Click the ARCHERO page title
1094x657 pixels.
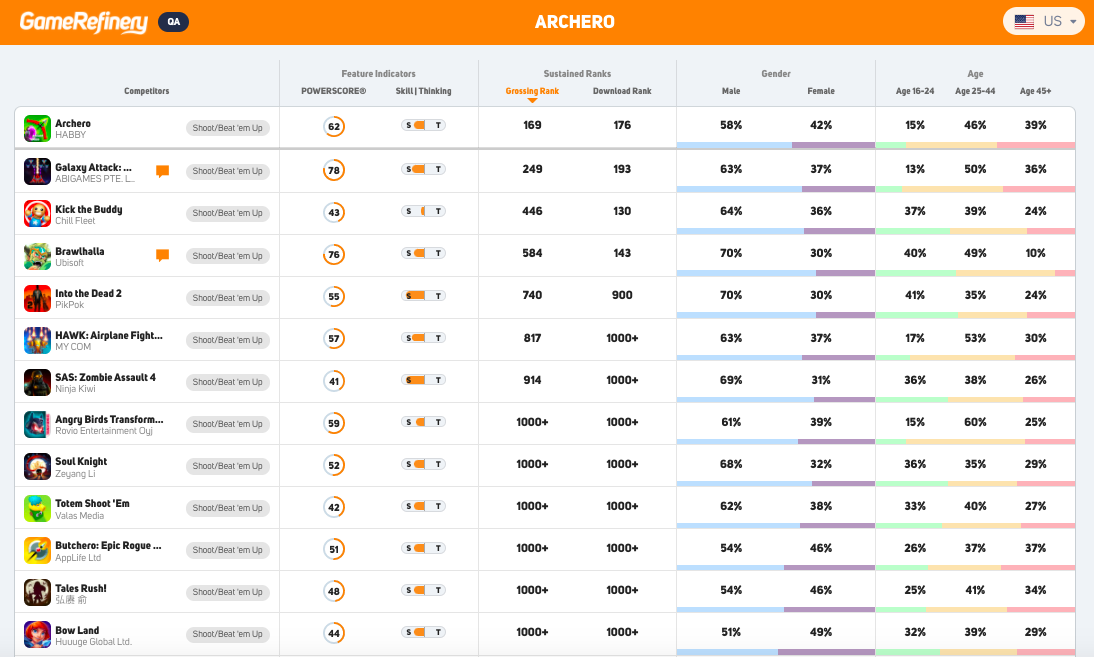[x=575, y=22]
